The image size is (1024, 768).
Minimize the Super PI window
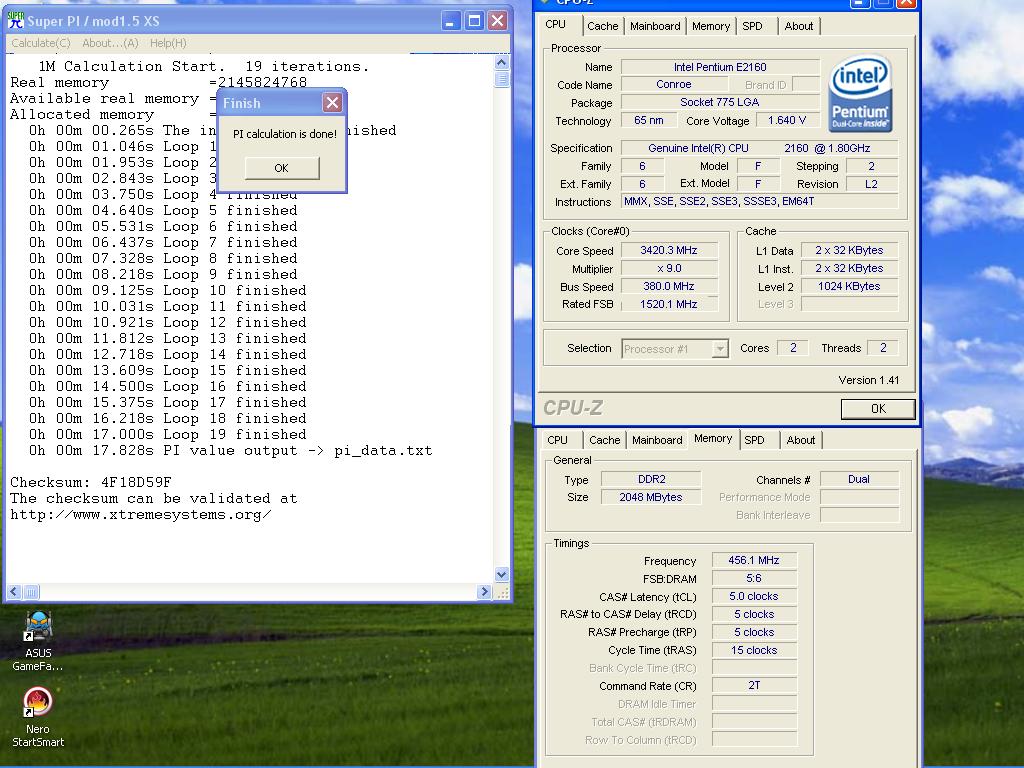tap(451, 21)
